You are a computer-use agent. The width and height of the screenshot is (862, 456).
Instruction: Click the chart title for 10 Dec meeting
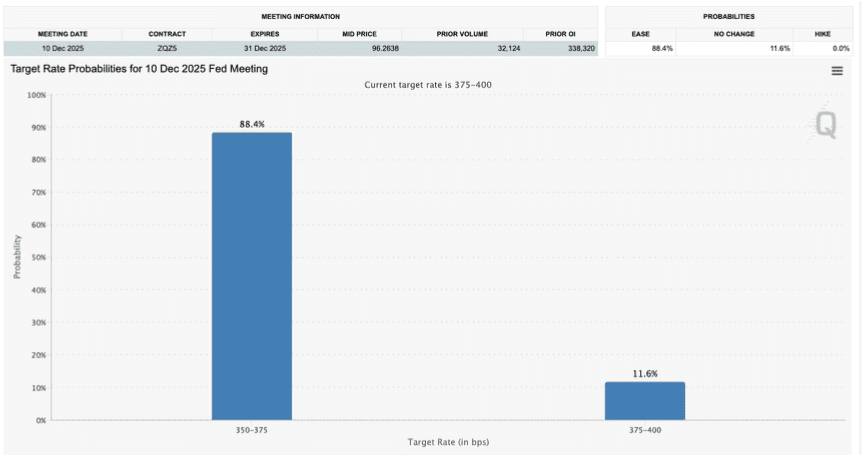(139, 69)
